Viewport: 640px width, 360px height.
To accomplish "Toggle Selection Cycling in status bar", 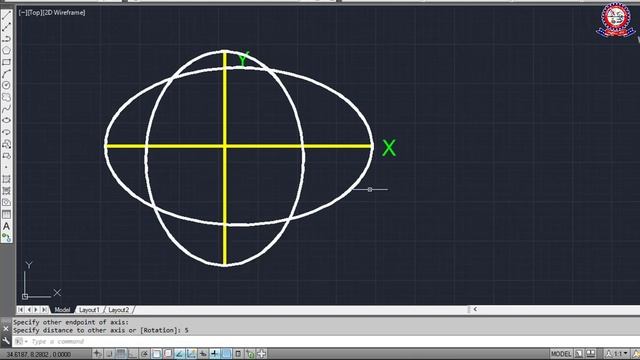I will pos(250,353).
